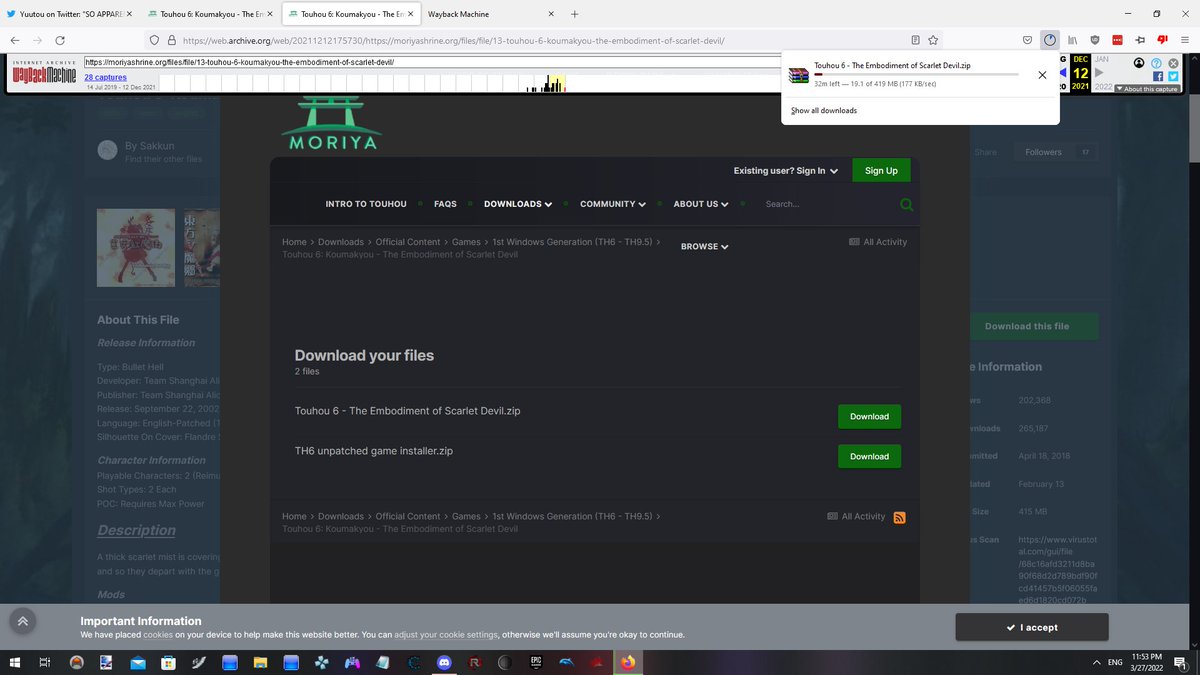Open adjust your cookie settings link

446,635
